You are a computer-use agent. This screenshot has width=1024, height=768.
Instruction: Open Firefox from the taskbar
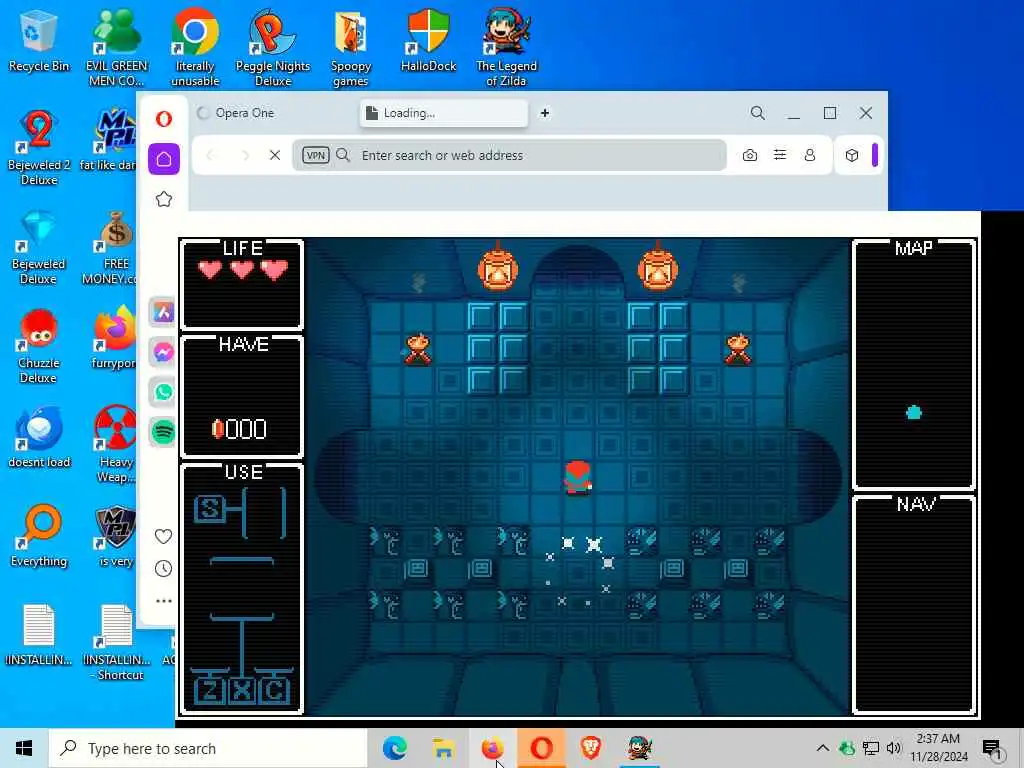[492, 748]
